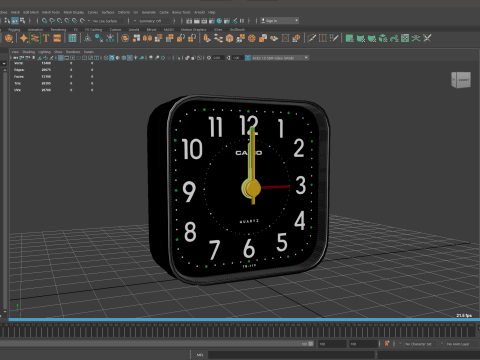Toggle select-by-hierarchy mode icon
This screenshot has height=360, width=480.
pyautogui.click(x=7, y=21)
